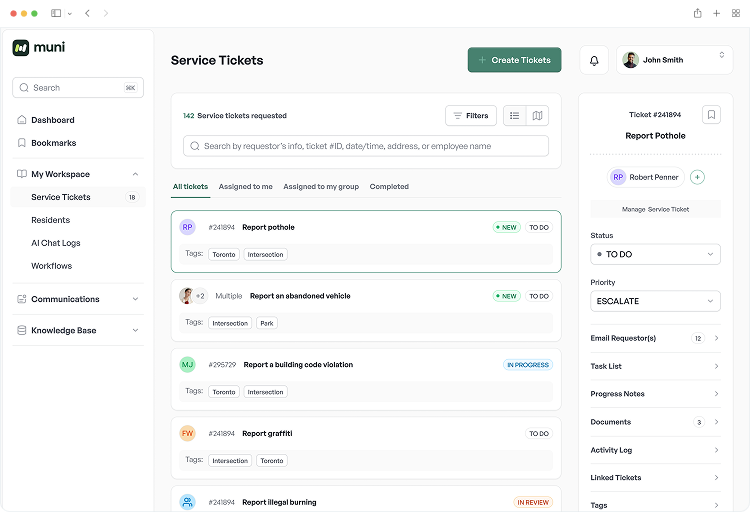Click IN REVIEW status badge
This screenshot has height=512, width=750.
[x=533, y=502]
